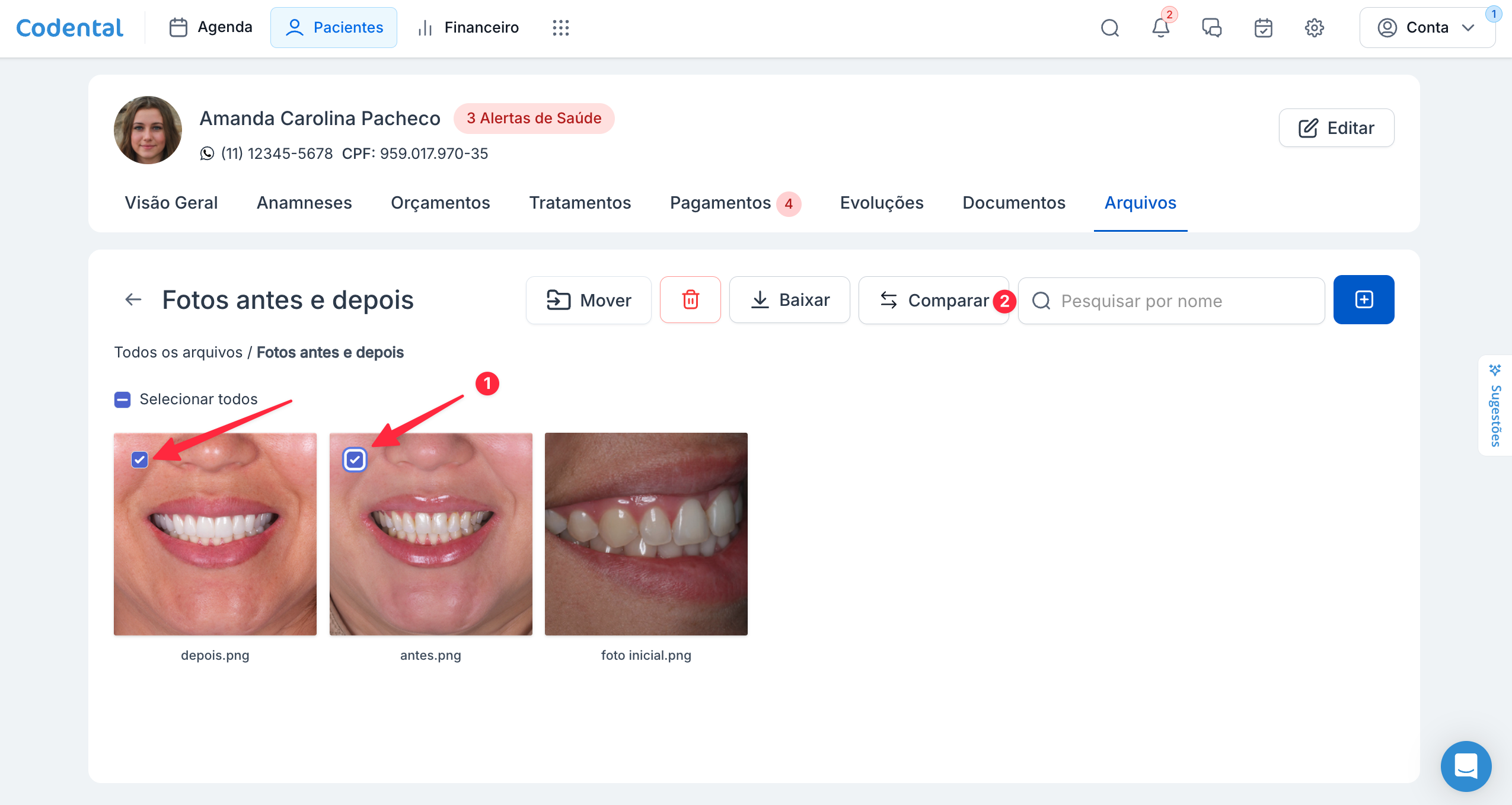Click the Editar button
Viewport: 1512px width, 805px height.
point(1336,127)
